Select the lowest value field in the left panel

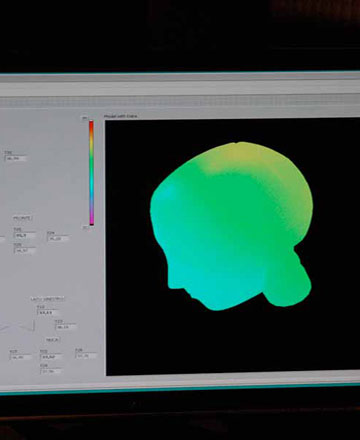point(51,371)
